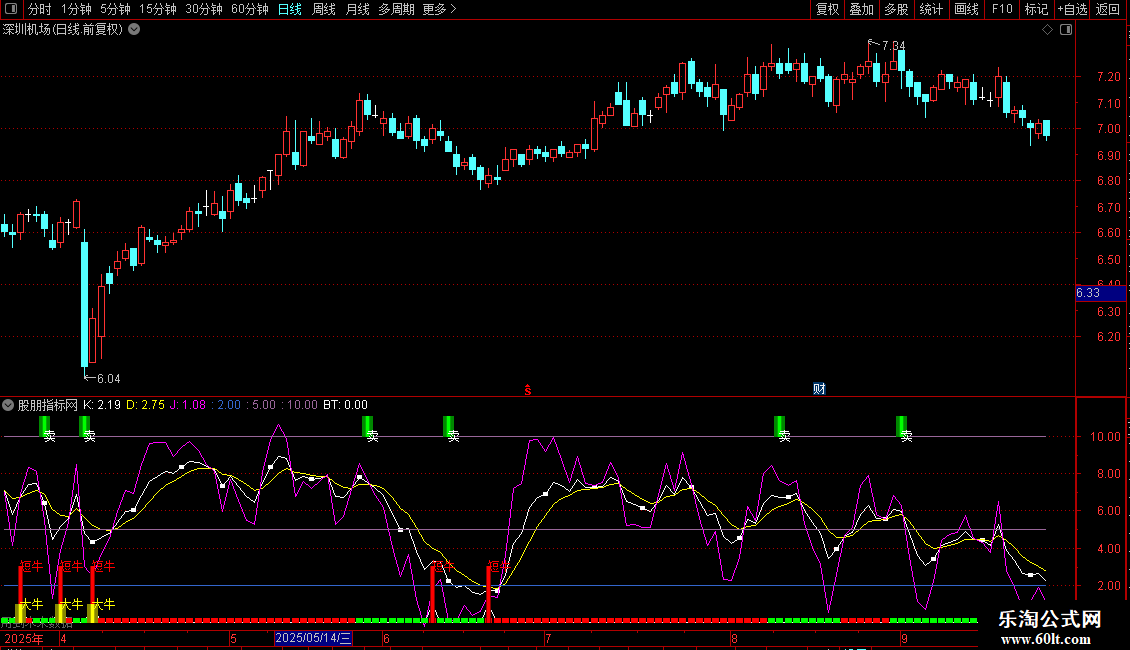
Task: Click the red $ marker icon
Action: (527, 390)
